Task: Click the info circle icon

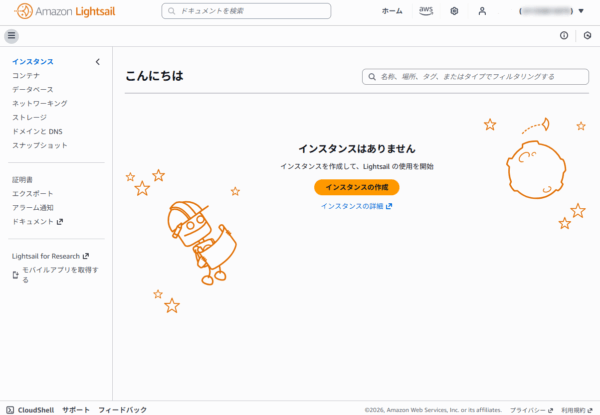Action: tap(564, 36)
